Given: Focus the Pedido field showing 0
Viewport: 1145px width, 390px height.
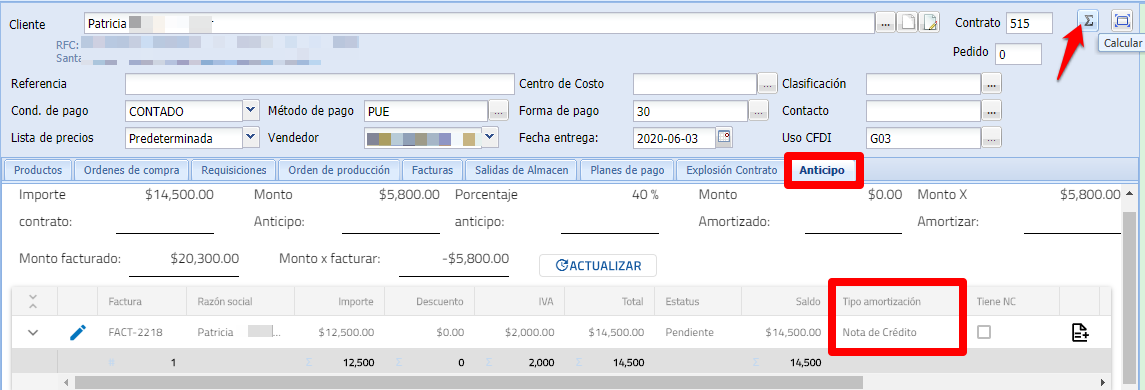Looking at the screenshot, I should [x=1018, y=54].
